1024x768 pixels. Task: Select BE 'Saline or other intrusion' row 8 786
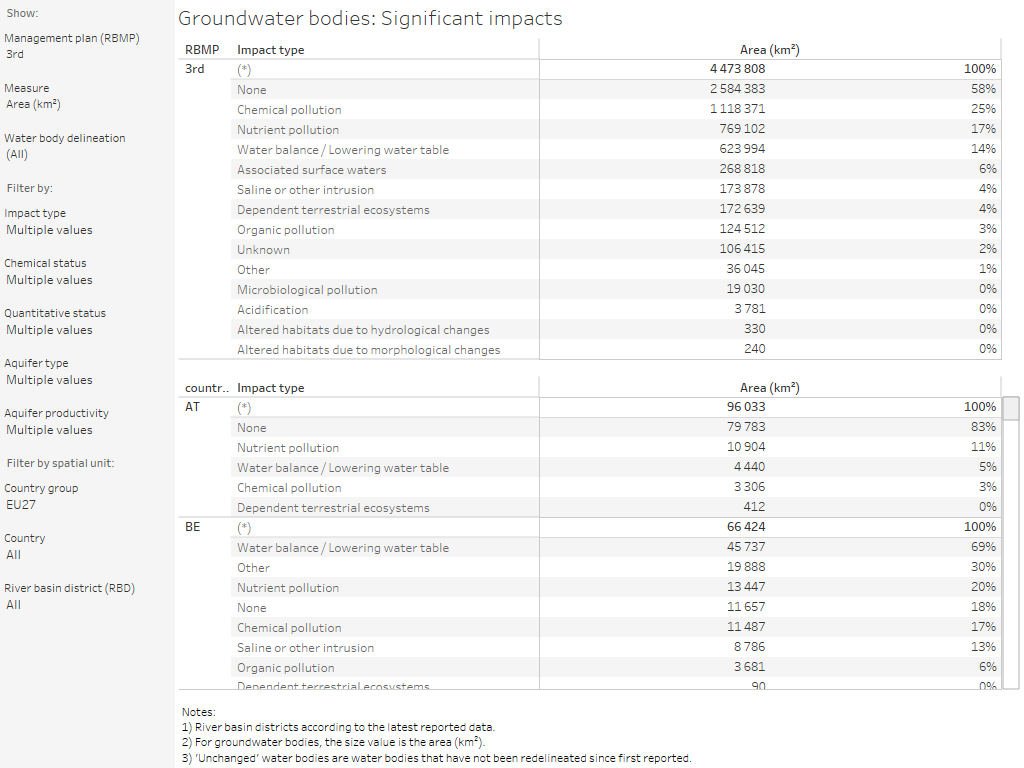point(616,647)
